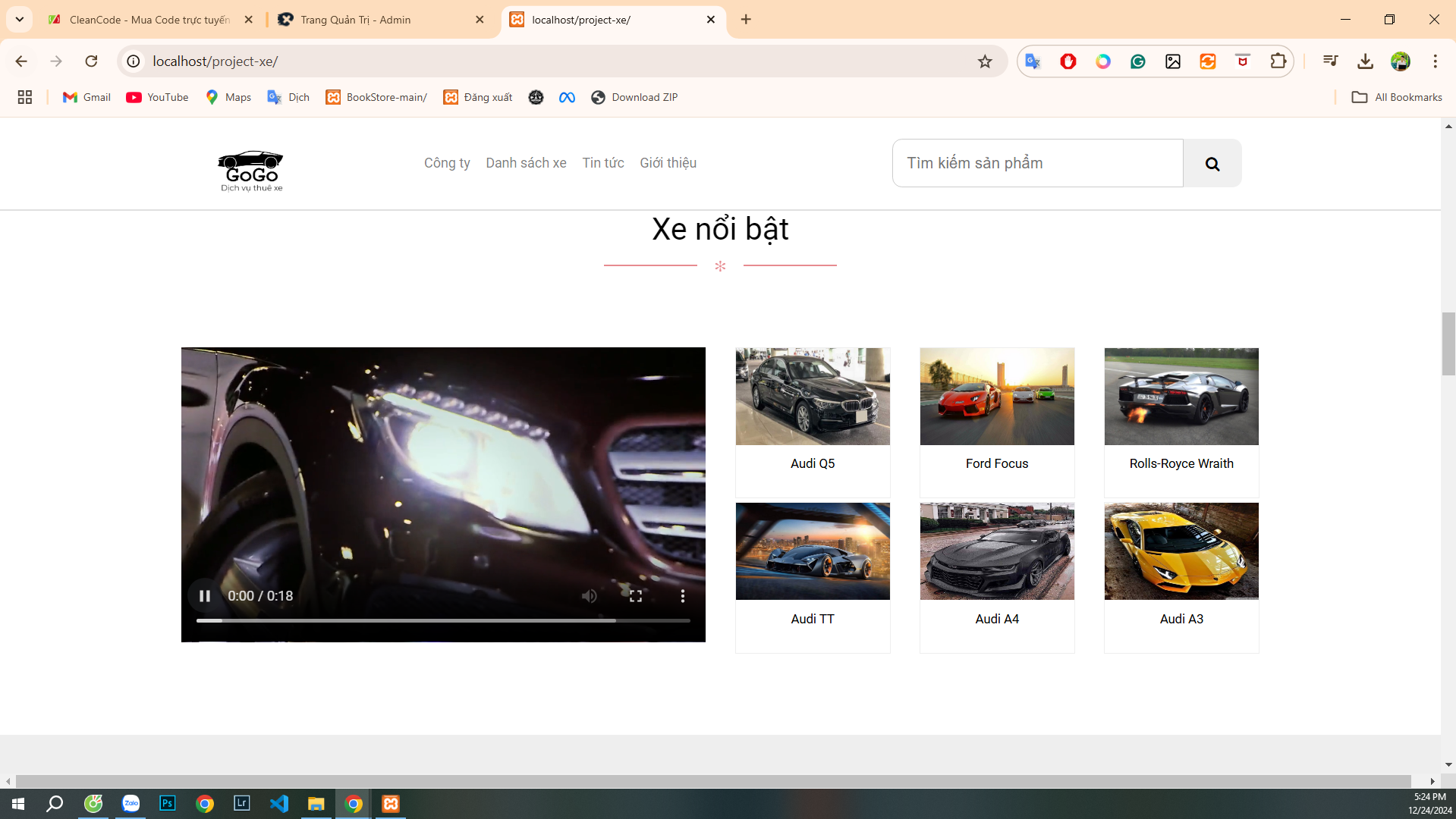Click the Audi Q5 title
1456x819 pixels.
[813, 463]
